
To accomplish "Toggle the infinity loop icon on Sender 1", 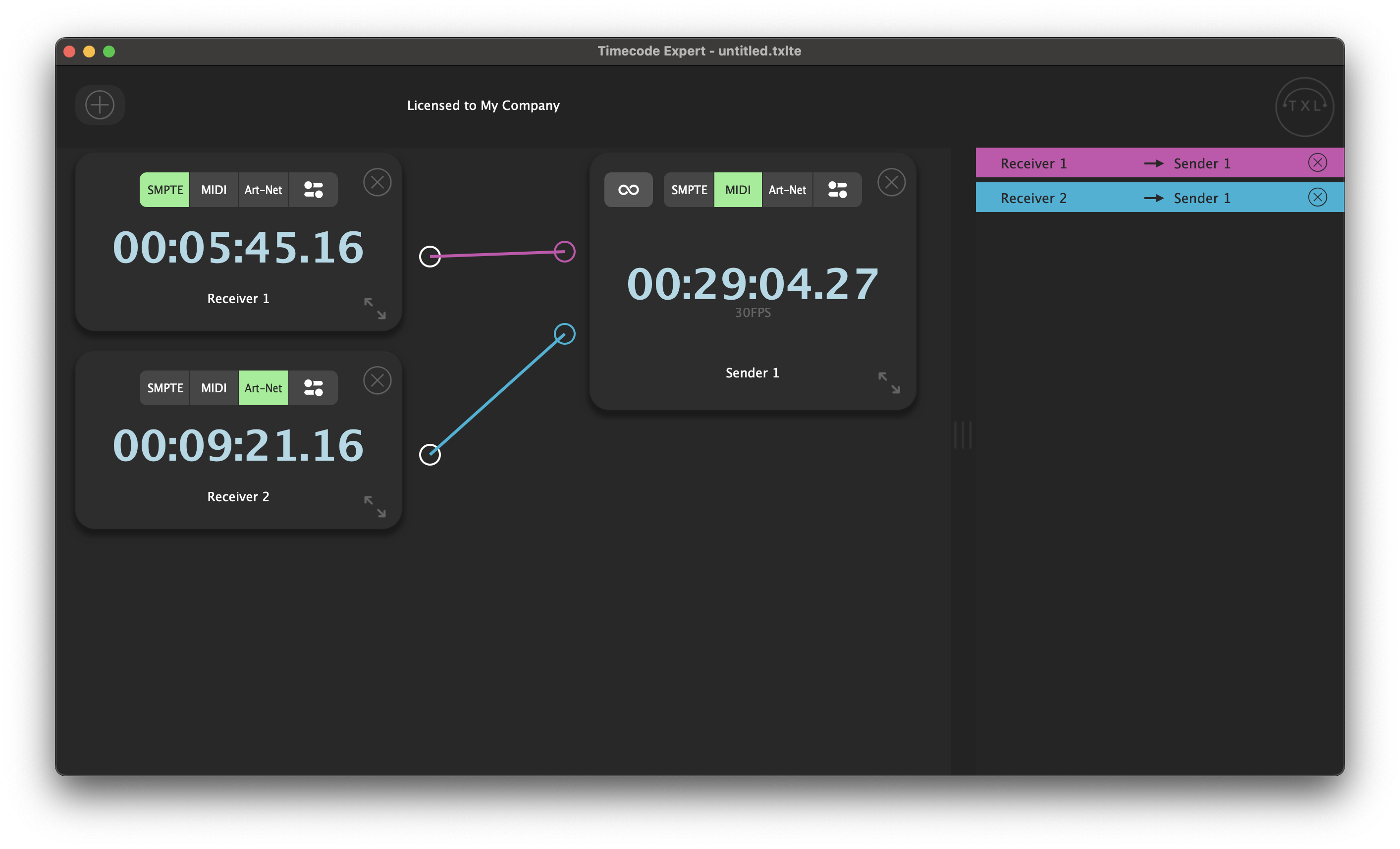I will click(628, 190).
